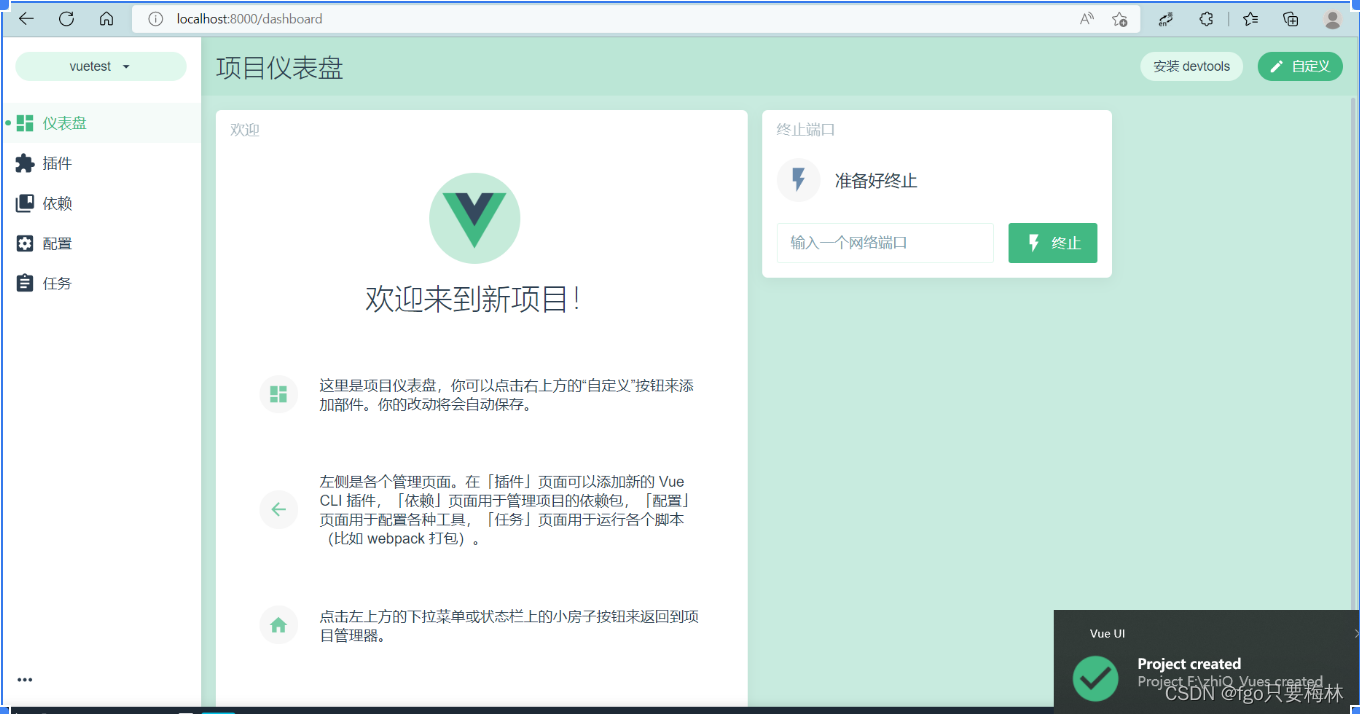Click the left arrow tip icon in the welcome card
Image resolution: width=1360 pixels, height=714 pixels.
279,509
